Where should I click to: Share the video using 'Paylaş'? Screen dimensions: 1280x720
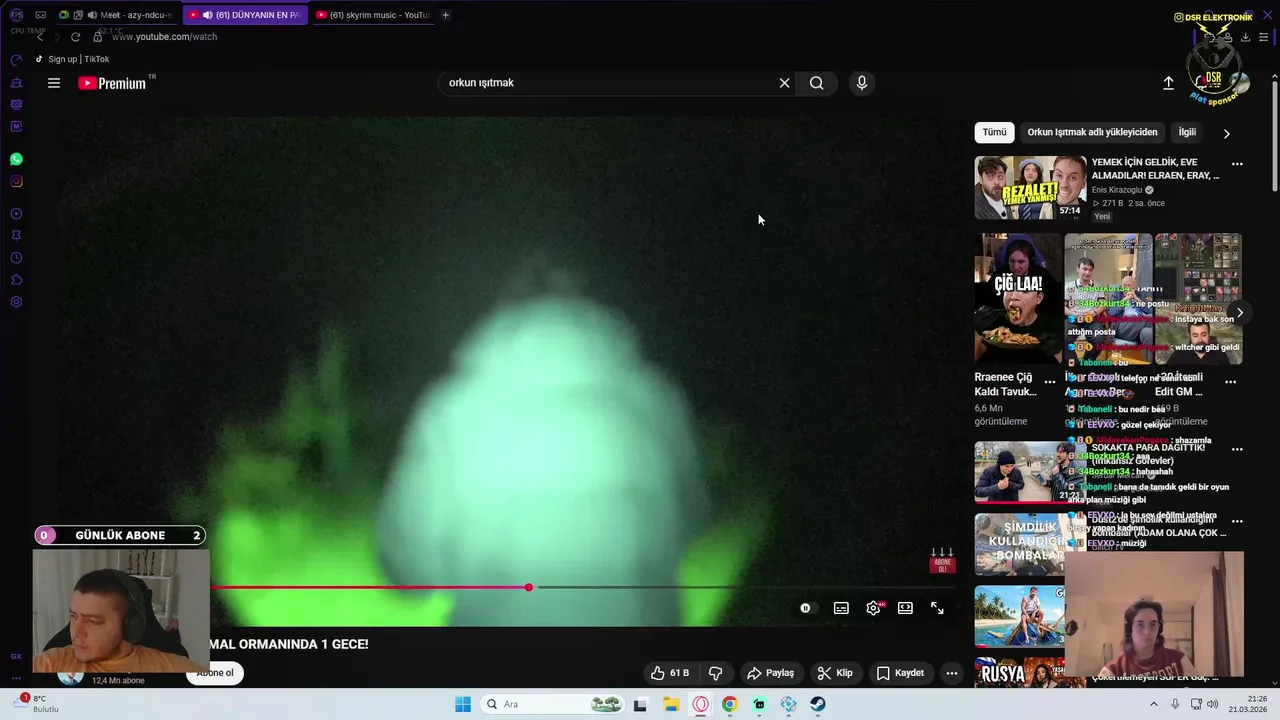pyautogui.click(x=770, y=673)
